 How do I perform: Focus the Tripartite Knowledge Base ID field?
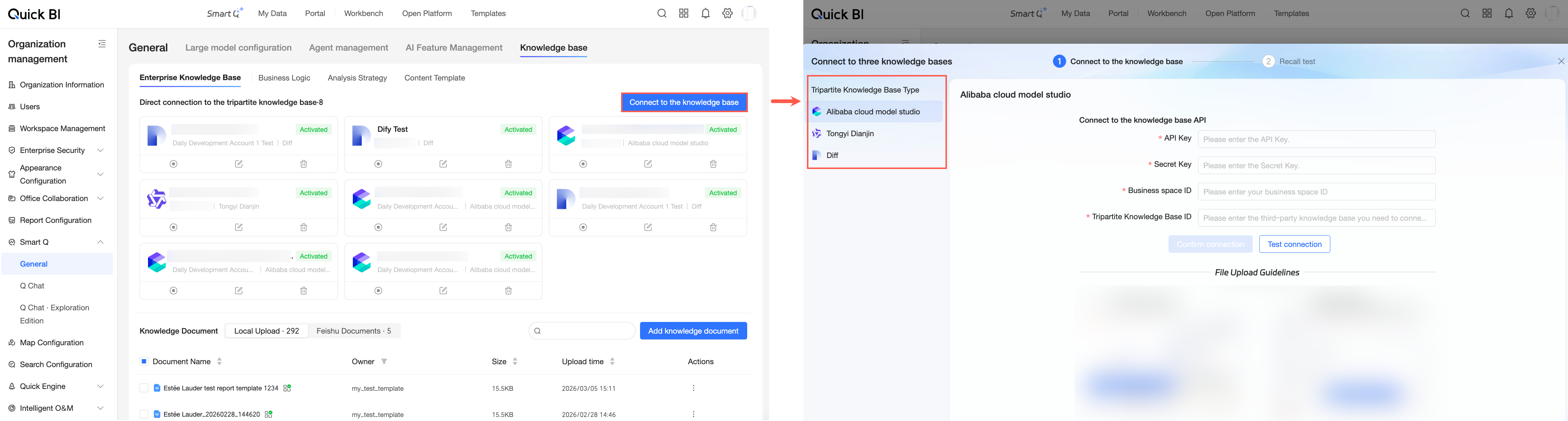pos(1317,218)
